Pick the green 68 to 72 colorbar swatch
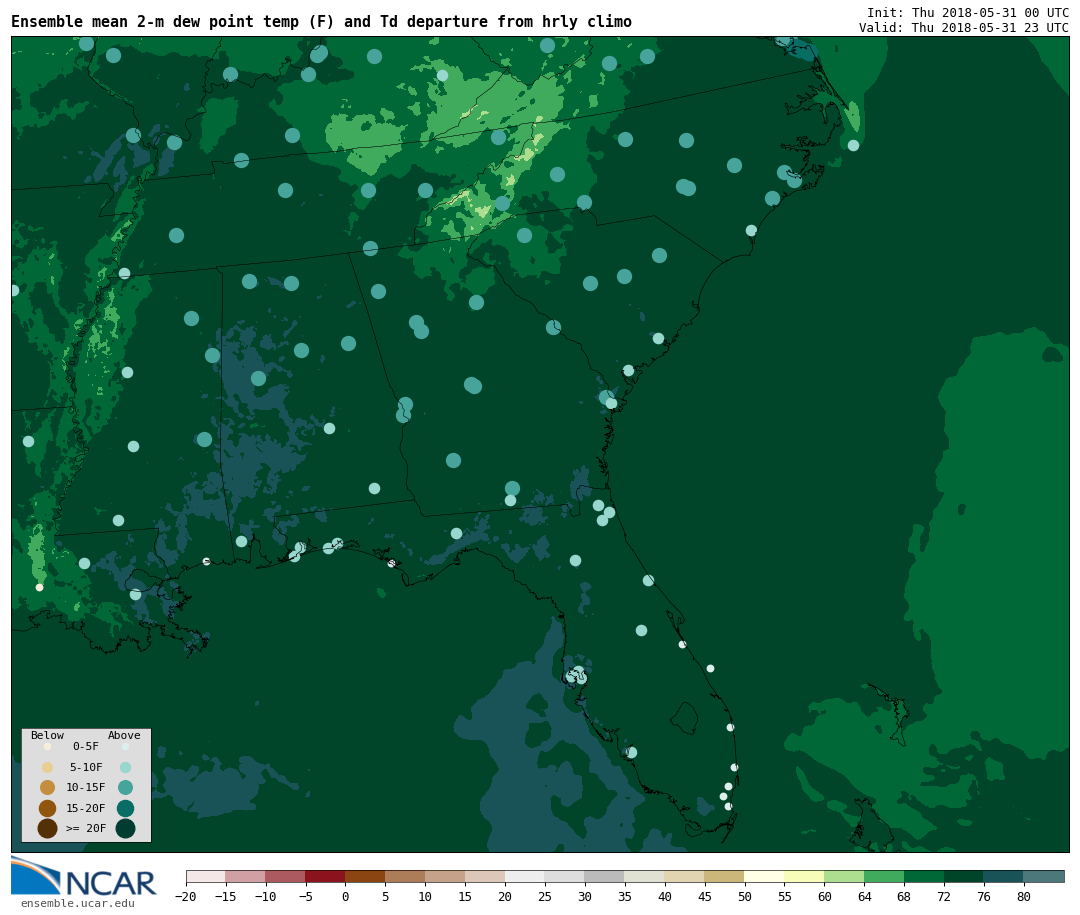The width and height of the screenshot is (1080, 915). [924, 876]
